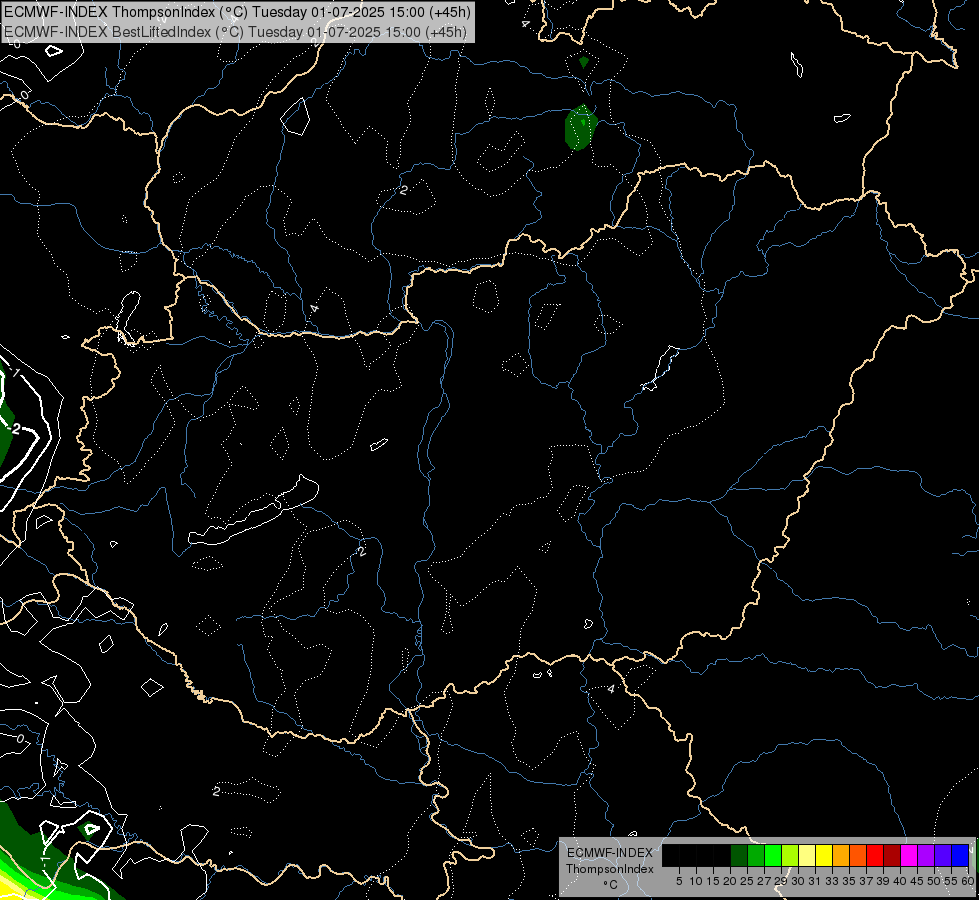
Task: Click the ThompsonIndex label in the legend
Action: (x=609, y=869)
